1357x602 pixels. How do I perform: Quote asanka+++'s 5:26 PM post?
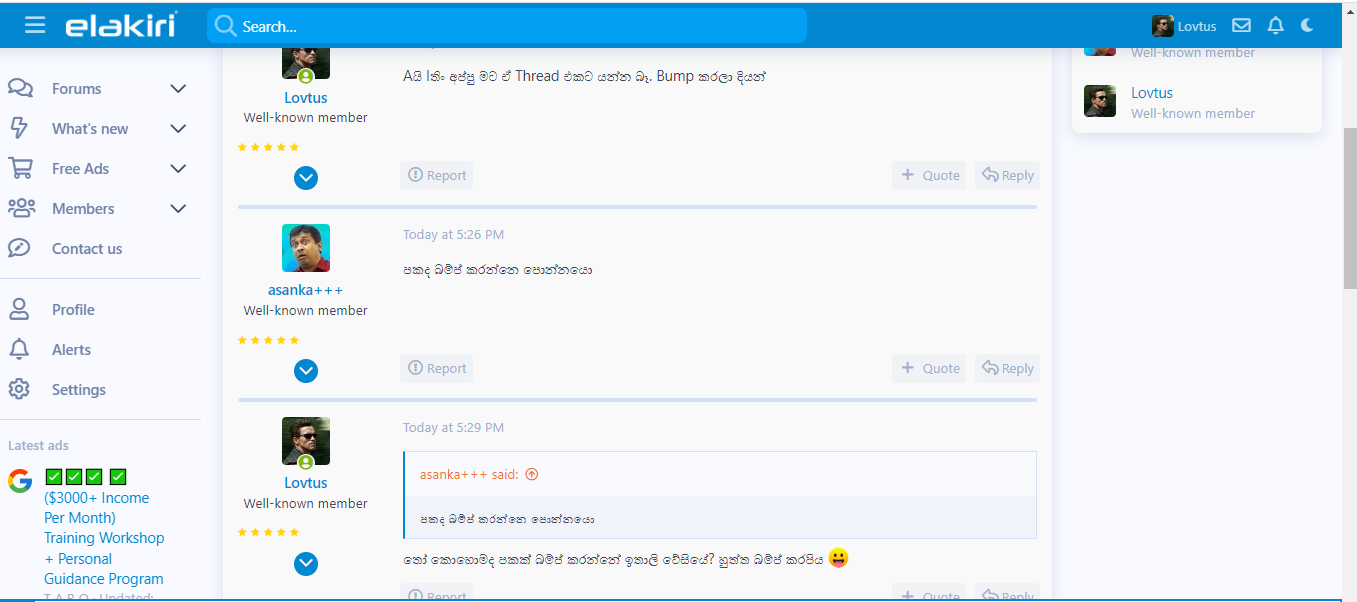[929, 368]
